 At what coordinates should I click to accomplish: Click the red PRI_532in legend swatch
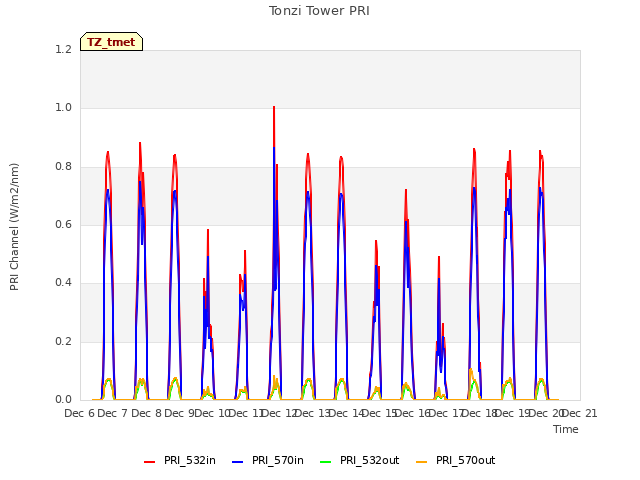point(150,462)
